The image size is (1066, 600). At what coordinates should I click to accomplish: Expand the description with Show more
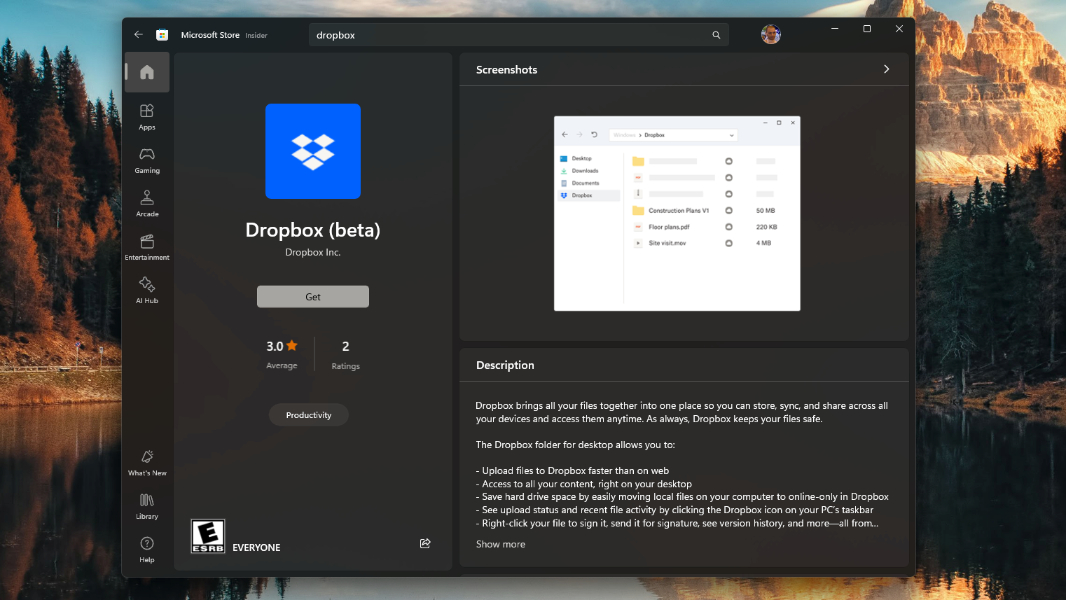point(500,543)
